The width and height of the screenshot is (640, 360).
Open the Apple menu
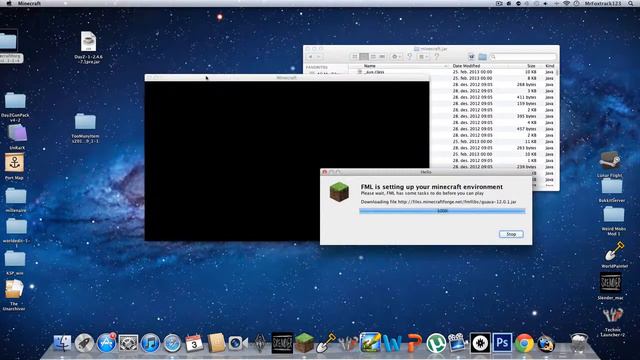coord(9,3)
